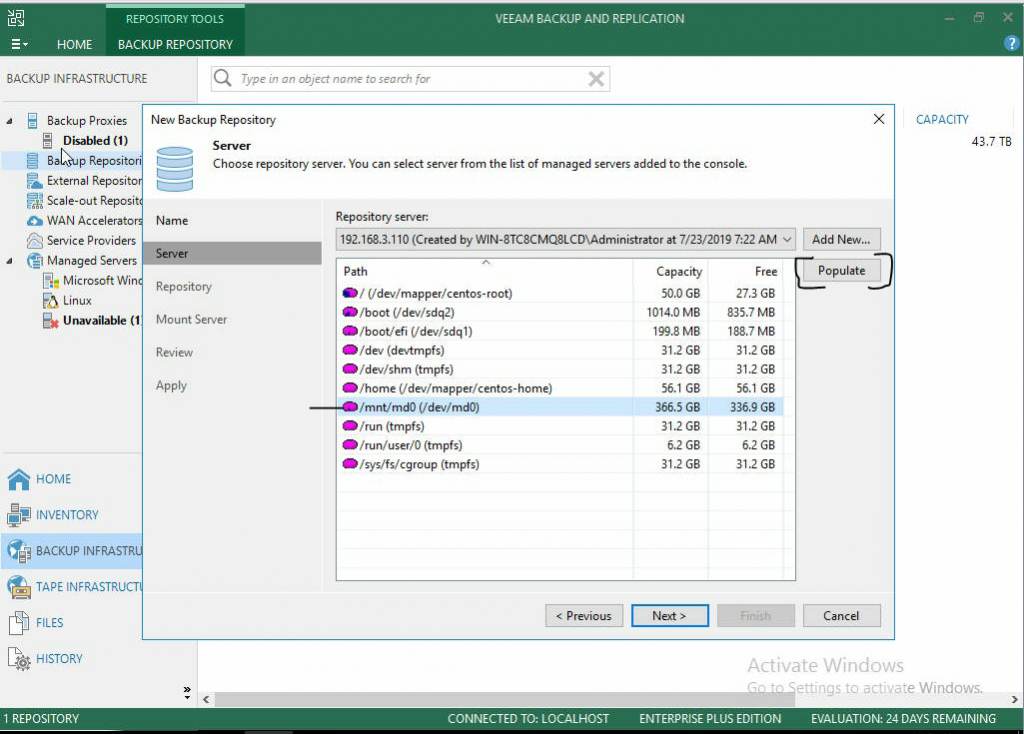Go to the Mount Server wizard step

coord(191,319)
